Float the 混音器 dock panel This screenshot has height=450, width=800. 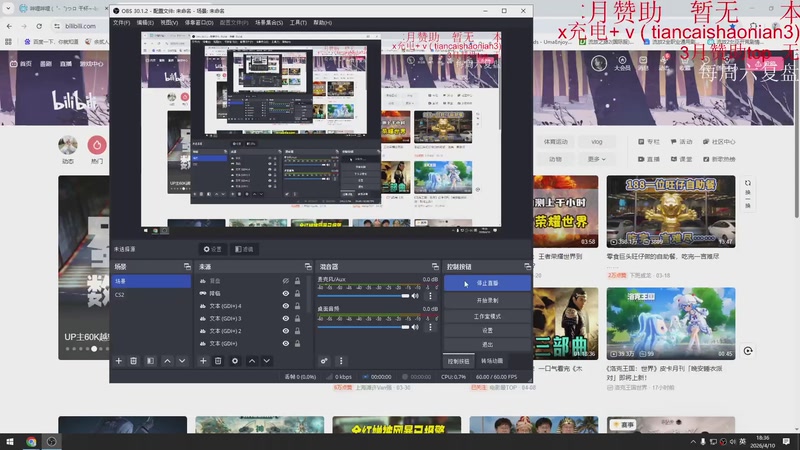(435, 266)
